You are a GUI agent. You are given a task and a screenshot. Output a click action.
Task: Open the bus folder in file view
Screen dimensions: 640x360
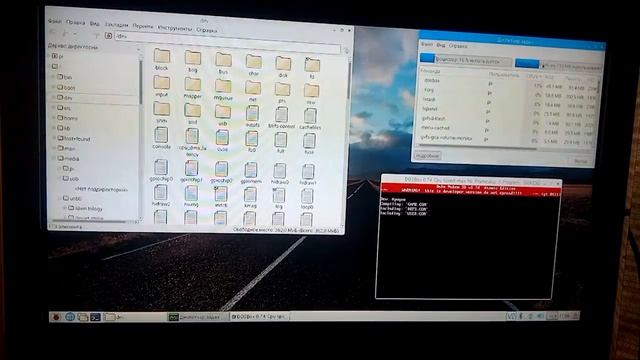tap(223, 60)
